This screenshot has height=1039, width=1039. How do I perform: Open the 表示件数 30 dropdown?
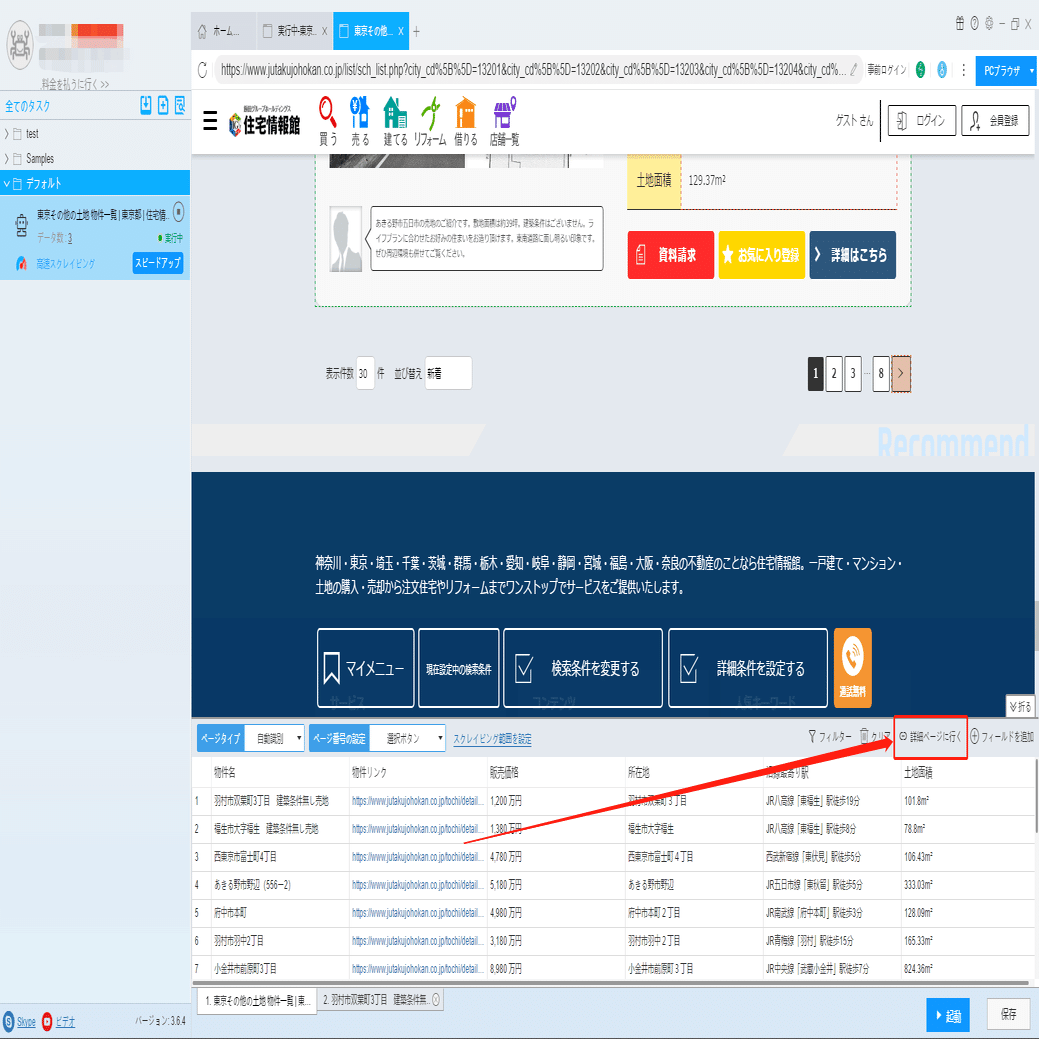point(365,373)
